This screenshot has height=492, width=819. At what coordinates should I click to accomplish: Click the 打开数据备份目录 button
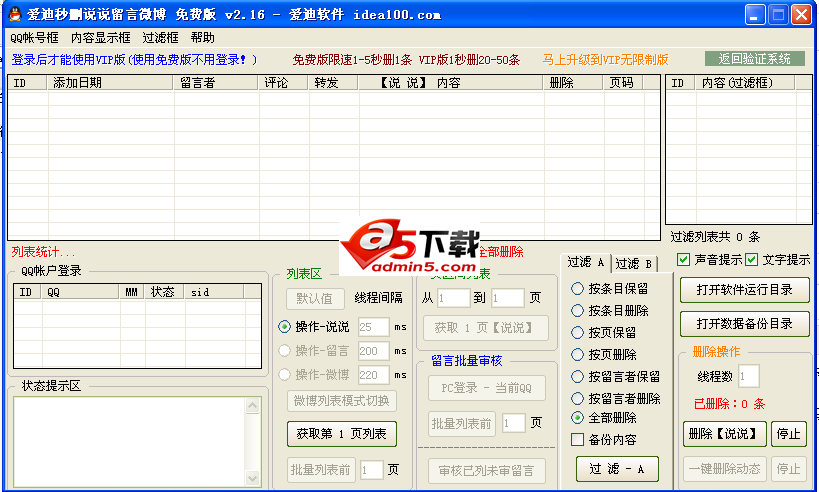(x=744, y=324)
